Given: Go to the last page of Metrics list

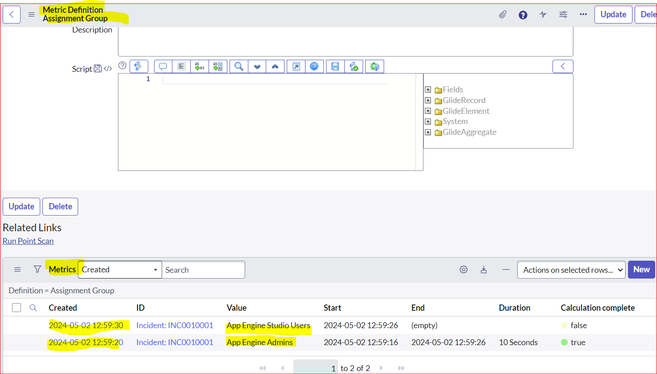Looking at the screenshot, I should [x=401, y=368].
